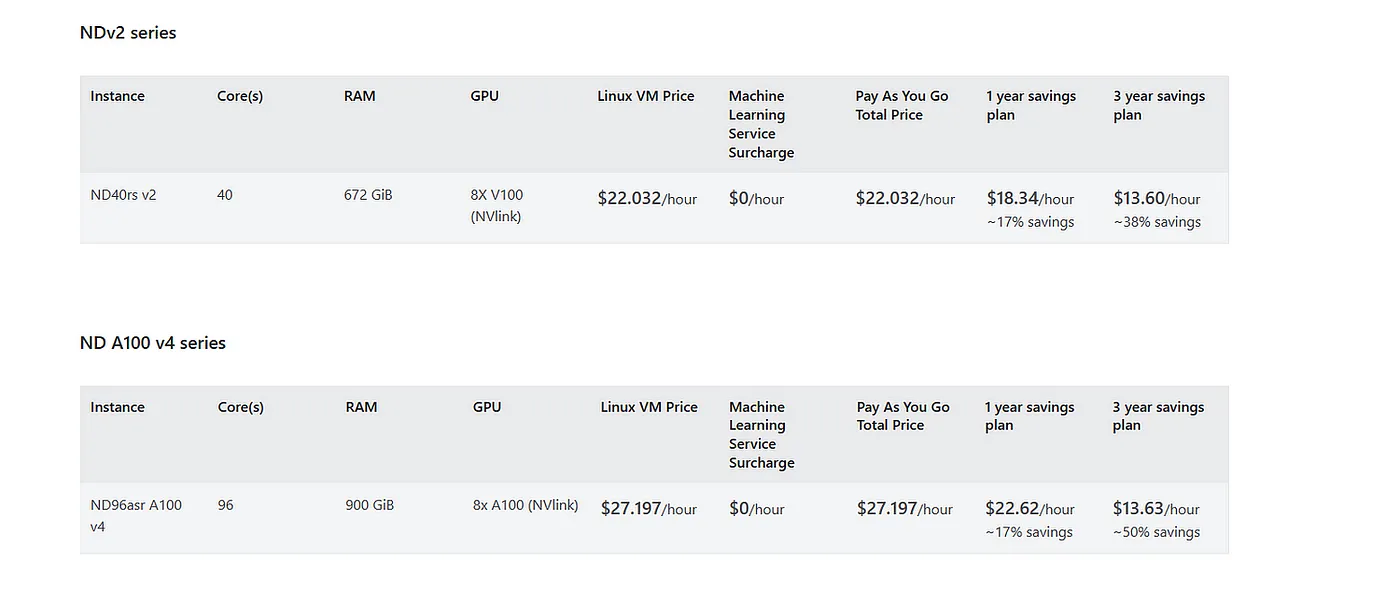
Task: Click the $18.34/hour 1 year savings price
Action: 1030,198
